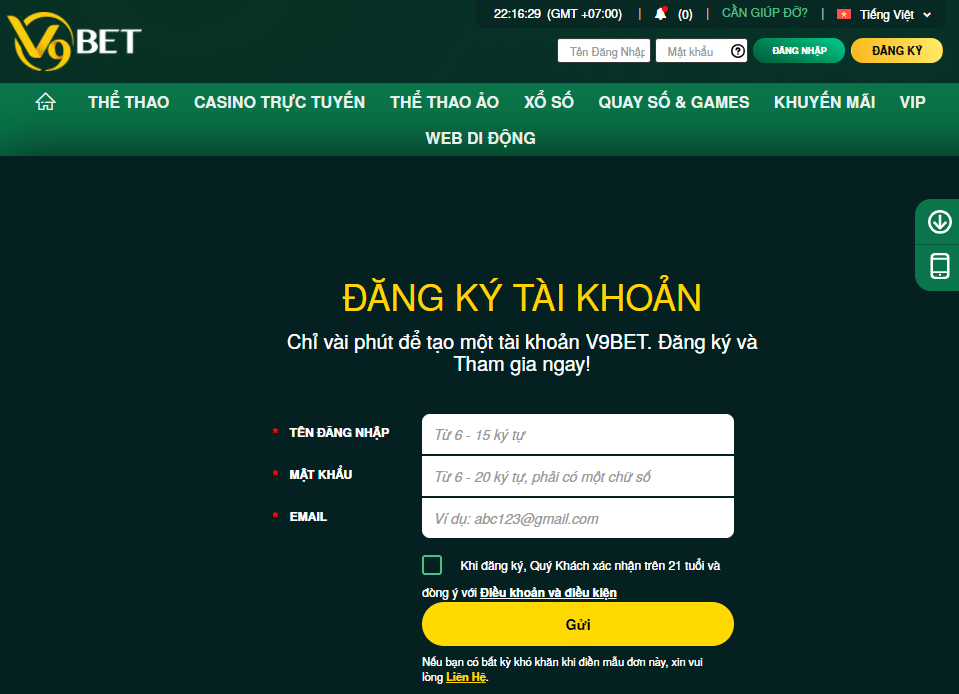Click the green ĐĂNG NHẬP button
The image size is (959, 694).
tap(799, 51)
